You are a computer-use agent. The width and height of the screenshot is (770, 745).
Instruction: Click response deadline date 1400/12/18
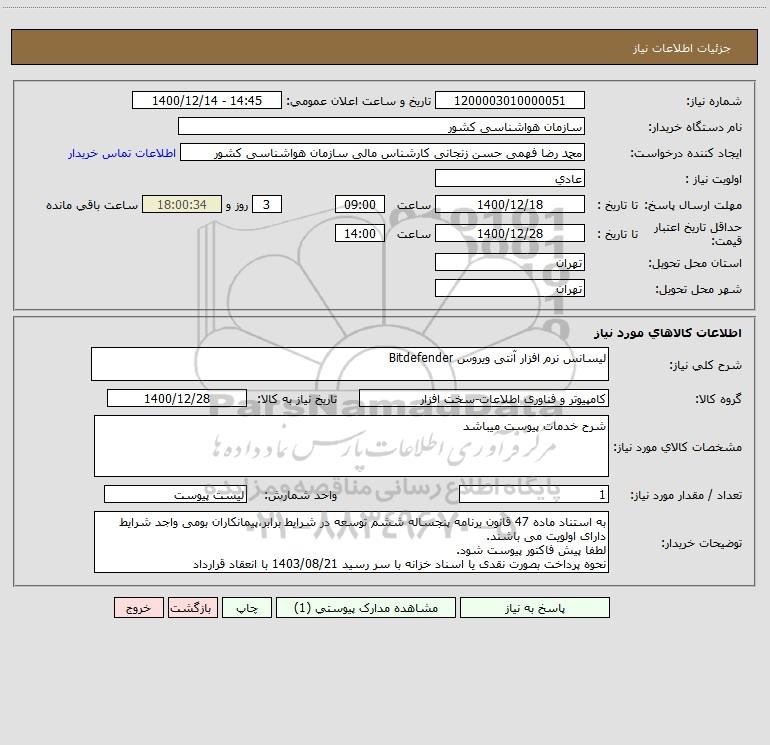pos(510,204)
